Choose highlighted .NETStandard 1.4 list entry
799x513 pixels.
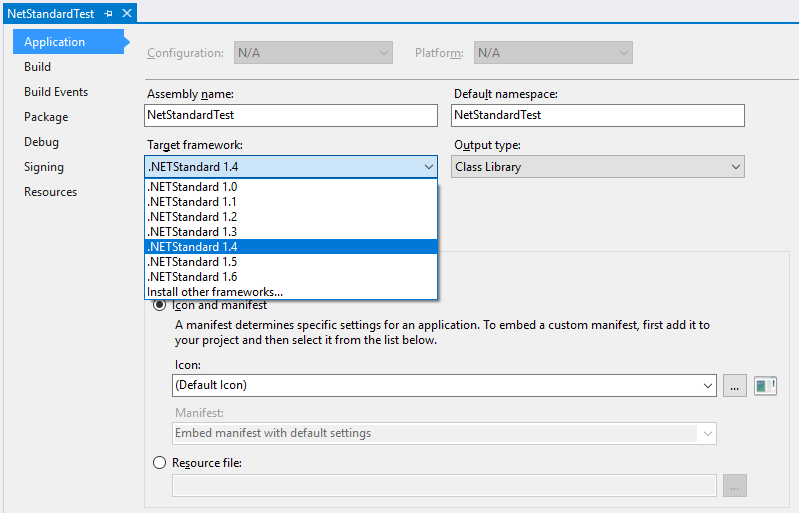click(x=291, y=247)
